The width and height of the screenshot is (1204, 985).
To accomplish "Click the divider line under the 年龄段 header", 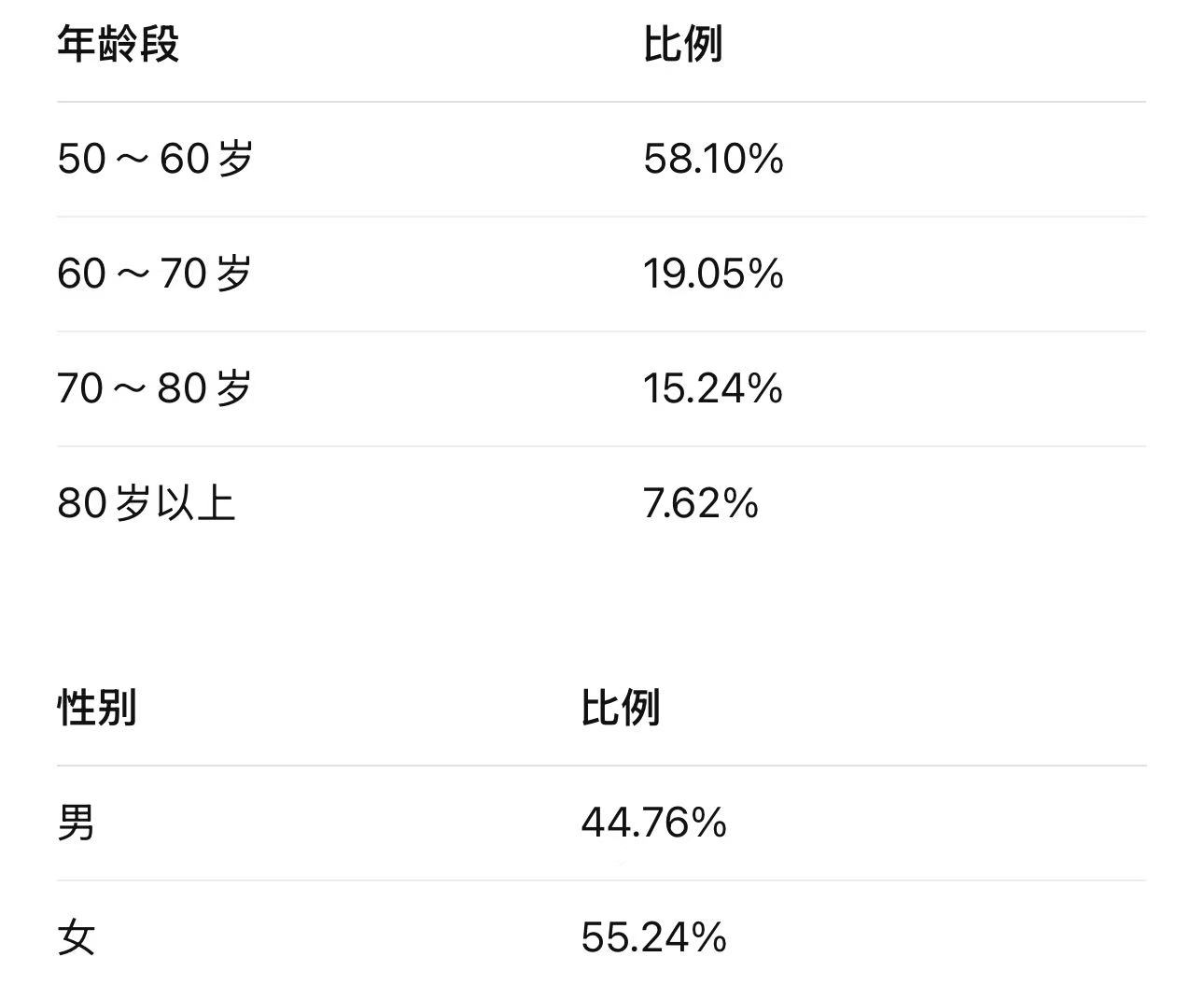I will pos(601,102).
